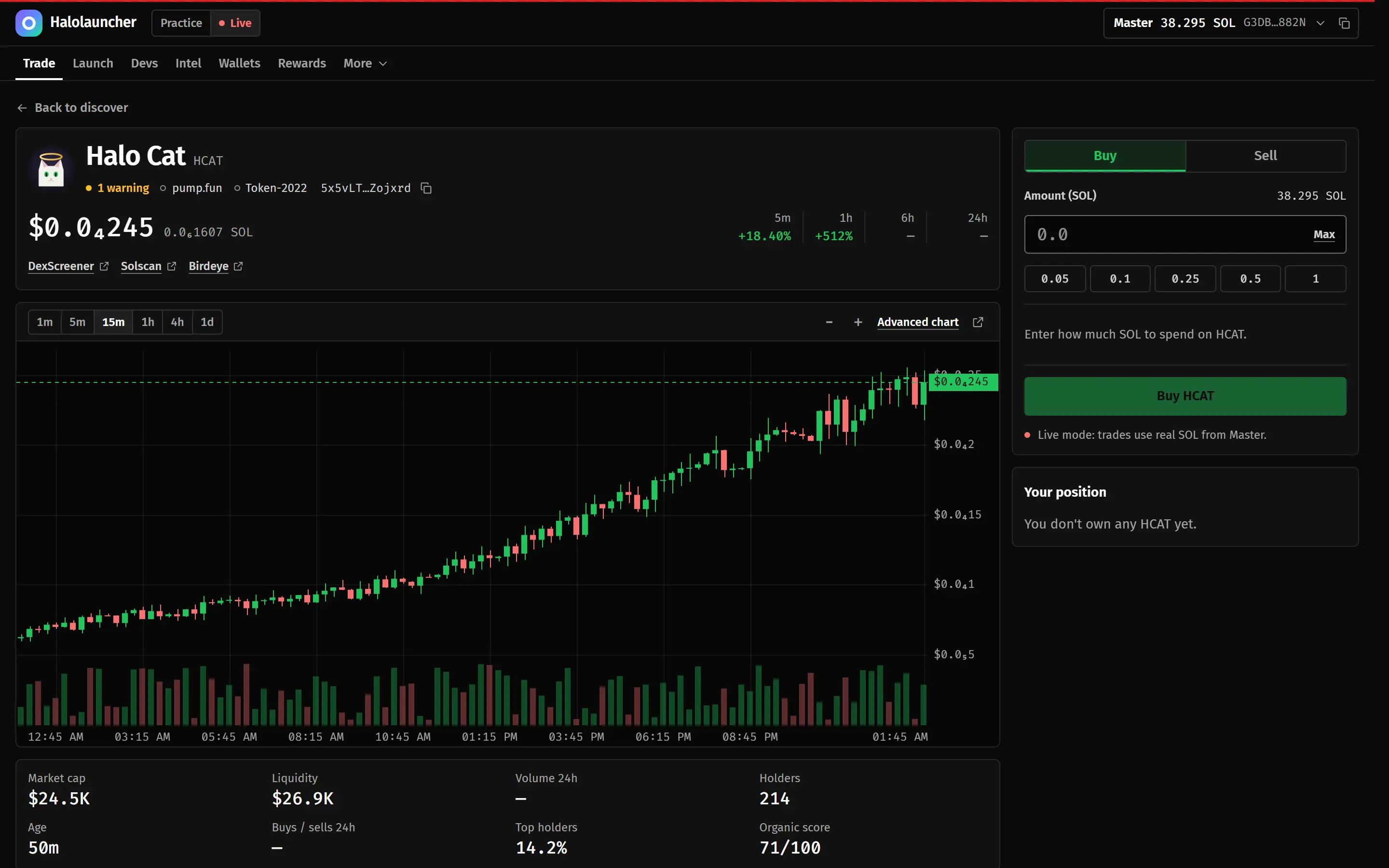Open the Rewards tab

[x=302, y=63]
